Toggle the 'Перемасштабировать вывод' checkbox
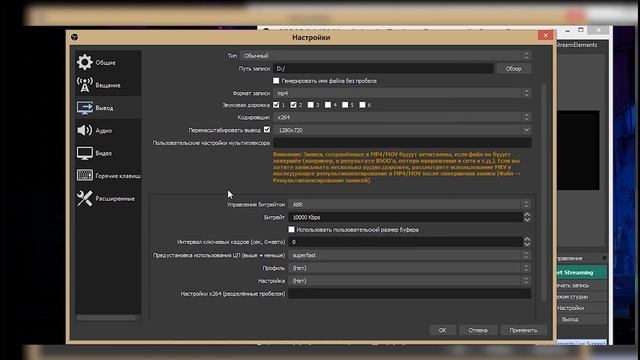Image resolution: width=640 pixels, height=360 pixels. coord(267,129)
